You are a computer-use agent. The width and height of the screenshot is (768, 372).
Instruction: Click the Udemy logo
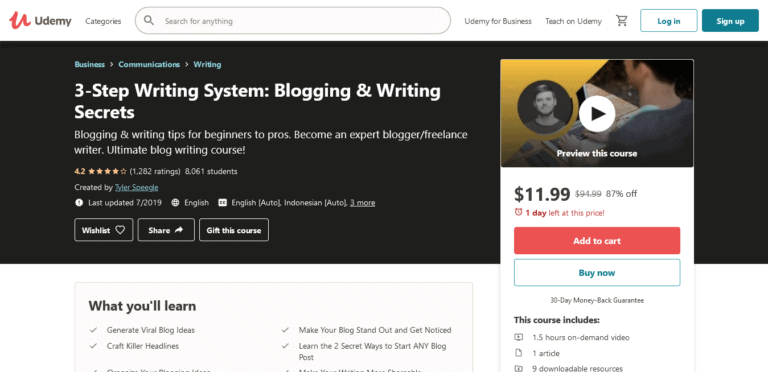click(x=40, y=21)
